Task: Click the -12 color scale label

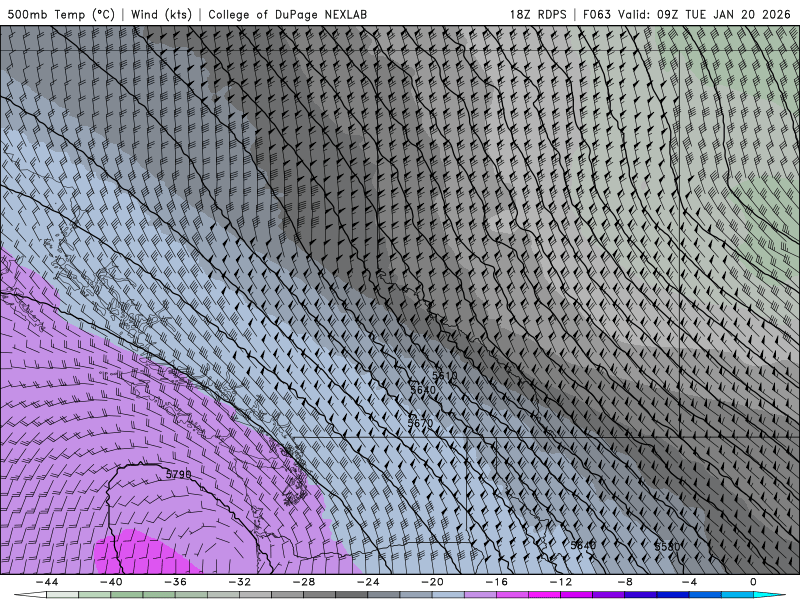Action: point(561,582)
